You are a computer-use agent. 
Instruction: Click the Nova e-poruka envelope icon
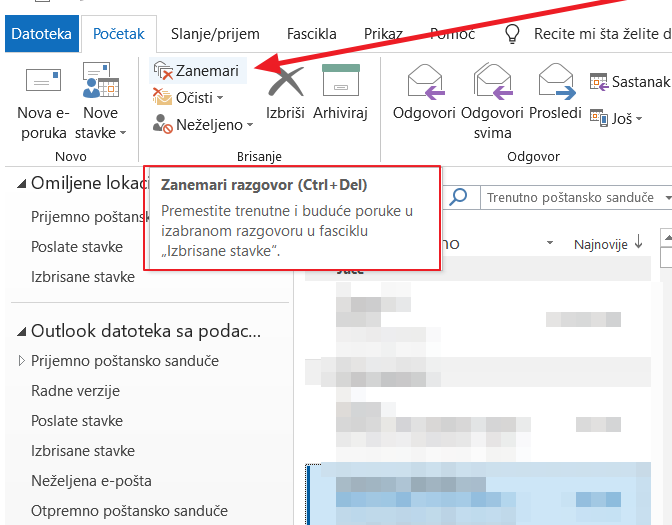(x=43, y=81)
